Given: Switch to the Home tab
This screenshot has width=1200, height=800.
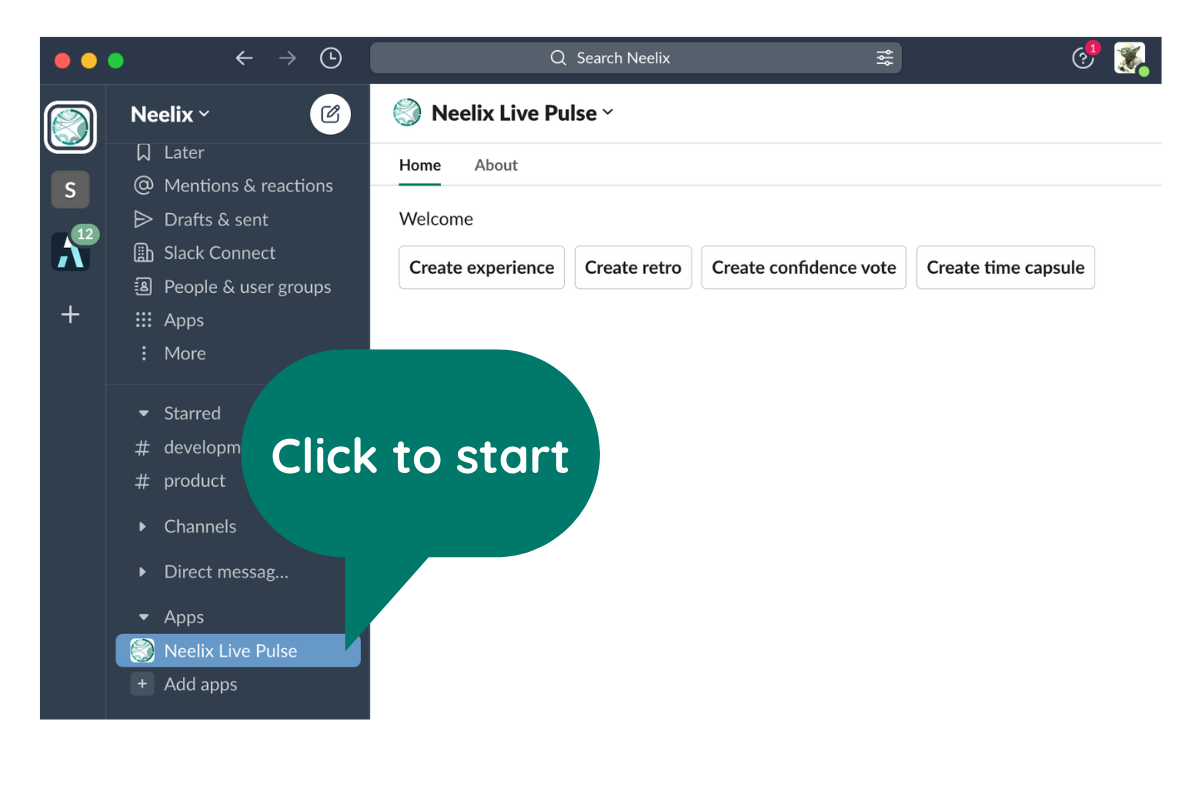Looking at the screenshot, I should point(420,165).
